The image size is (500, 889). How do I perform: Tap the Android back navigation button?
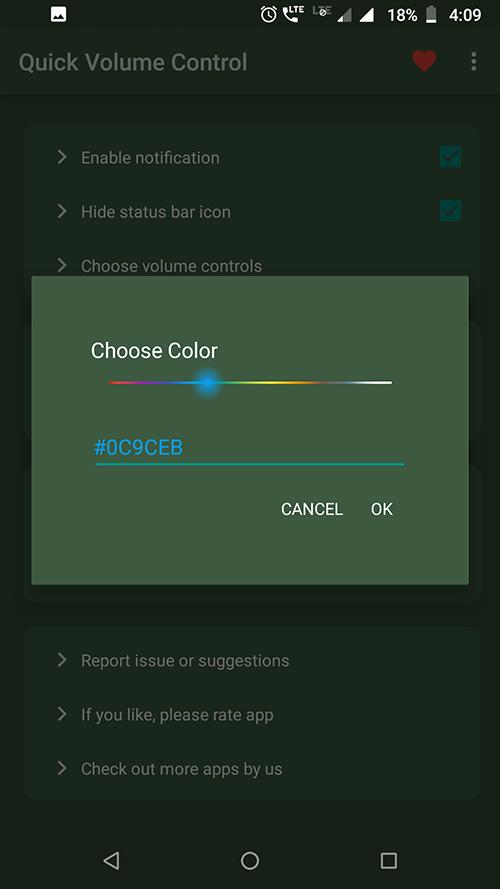111,860
